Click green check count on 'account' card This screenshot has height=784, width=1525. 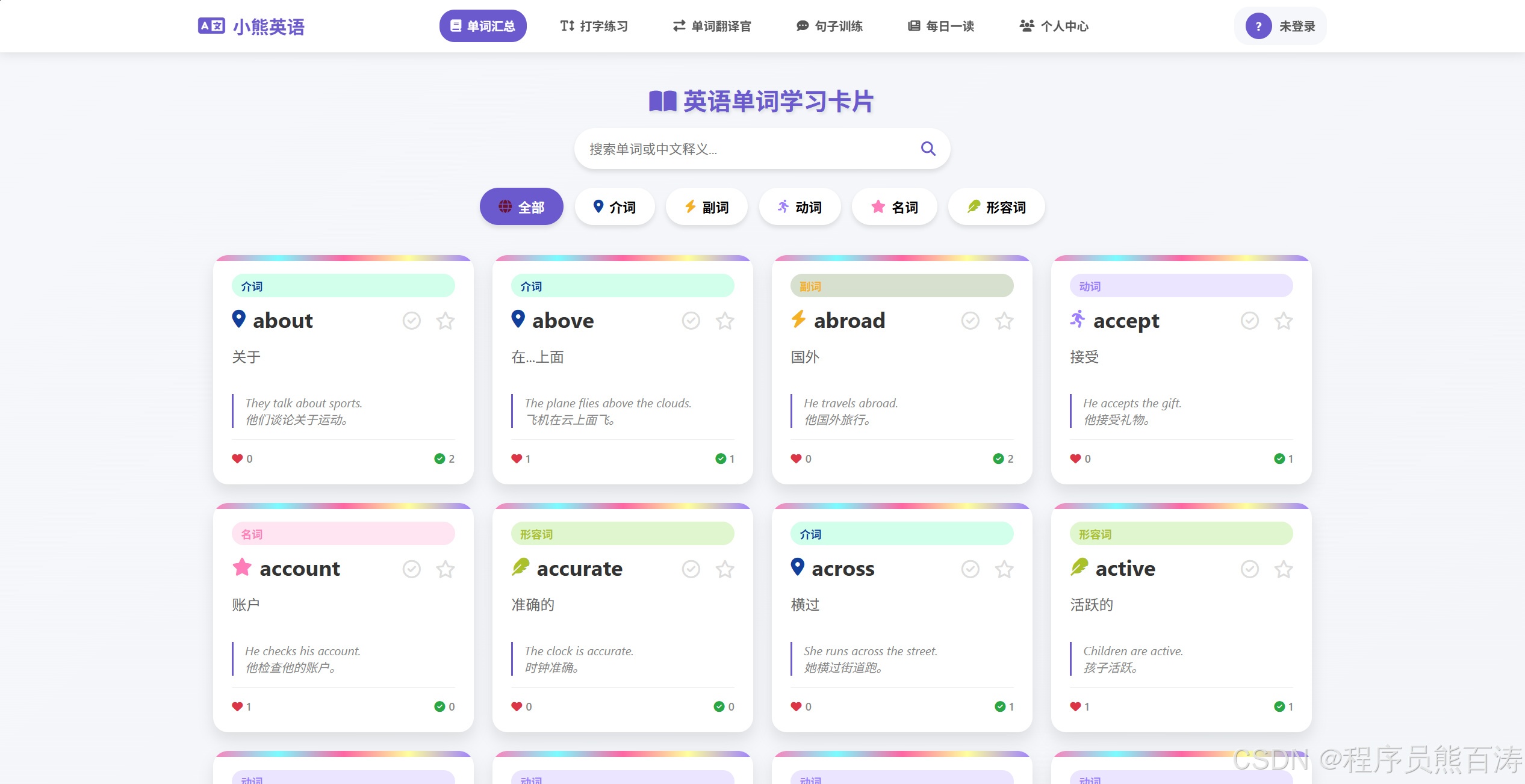tap(444, 706)
